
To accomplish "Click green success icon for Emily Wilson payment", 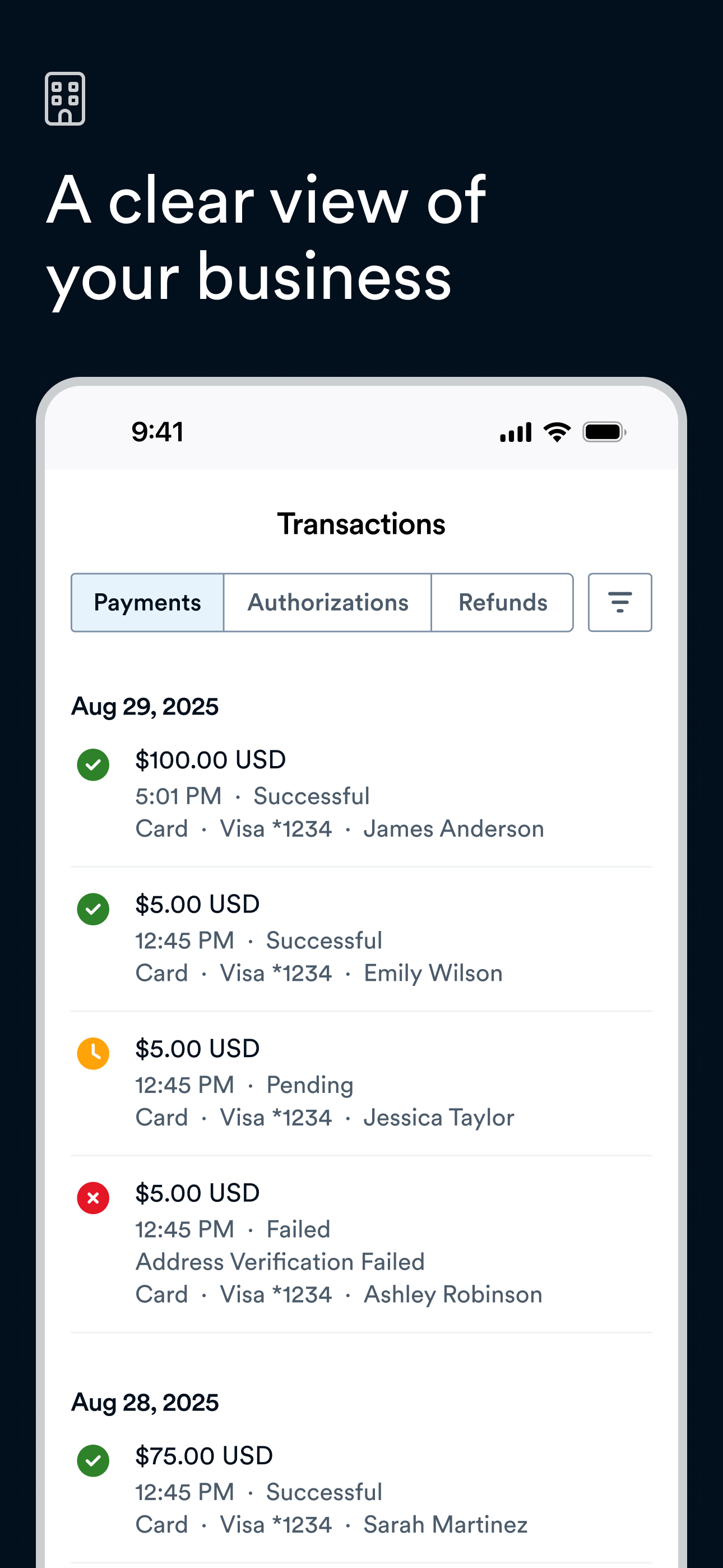I will (x=93, y=909).
